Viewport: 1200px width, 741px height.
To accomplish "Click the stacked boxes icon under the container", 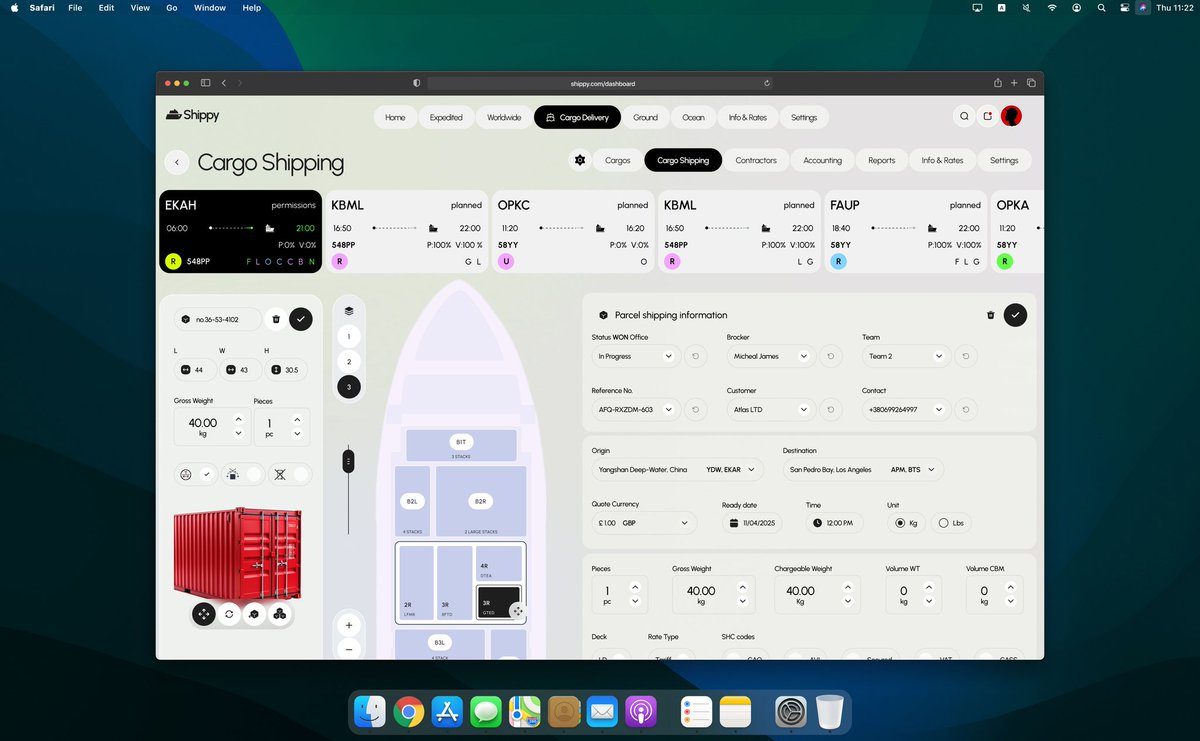I will pos(280,614).
